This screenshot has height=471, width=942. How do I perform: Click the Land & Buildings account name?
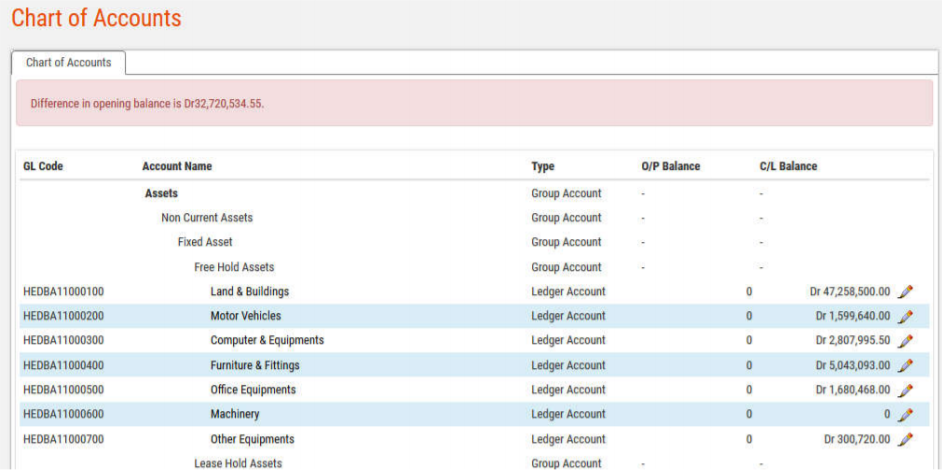[x=249, y=292]
